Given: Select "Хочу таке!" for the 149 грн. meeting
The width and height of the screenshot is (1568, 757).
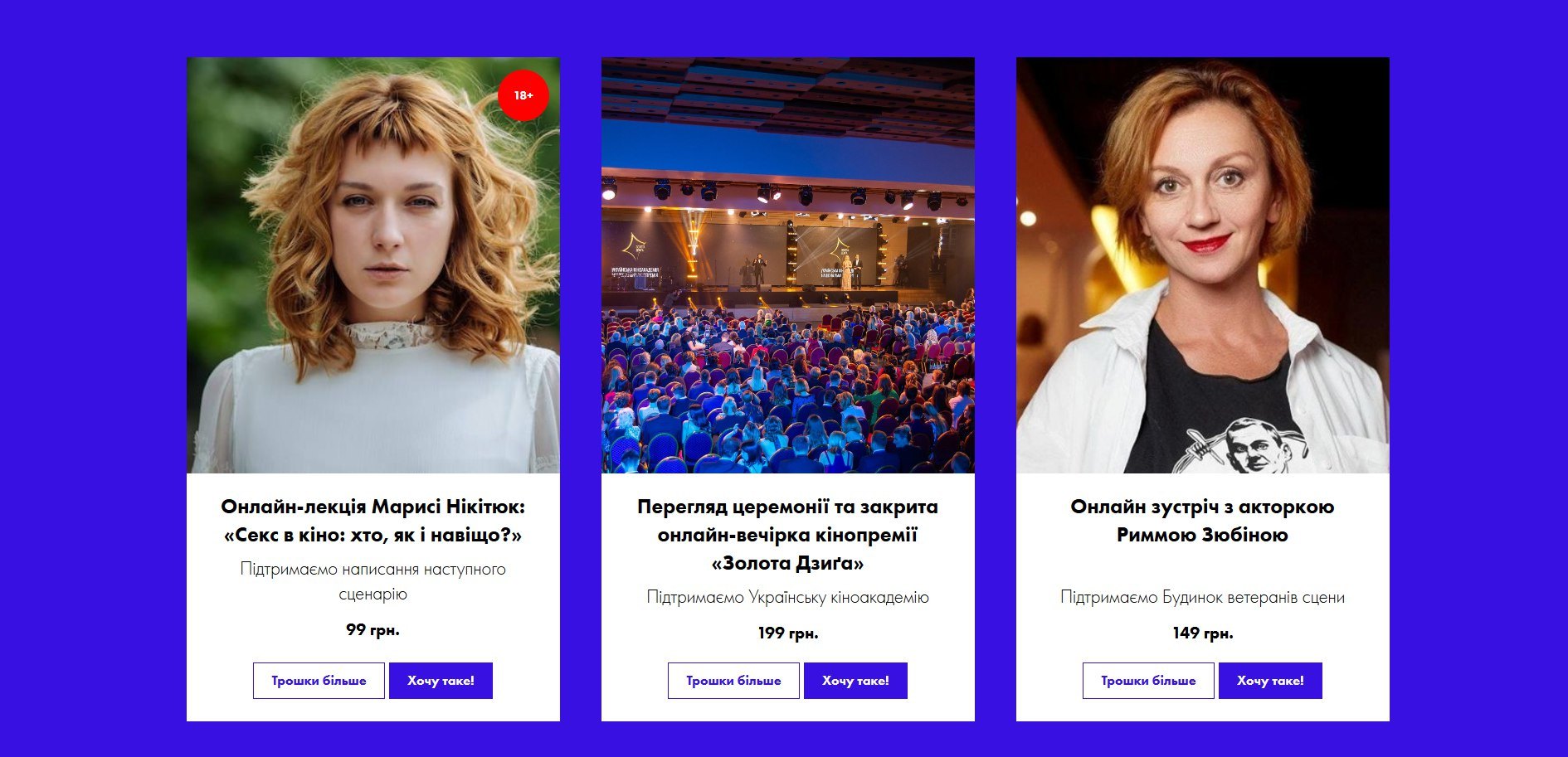Looking at the screenshot, I should click(1270, 681).
